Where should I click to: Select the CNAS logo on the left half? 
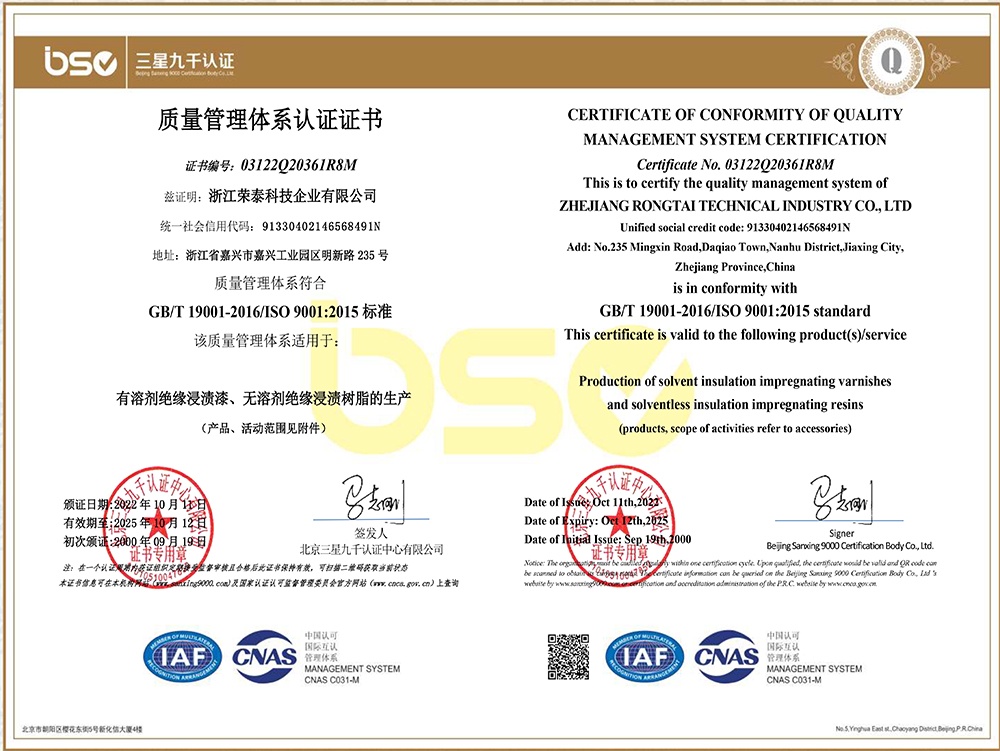coord(264,656)
